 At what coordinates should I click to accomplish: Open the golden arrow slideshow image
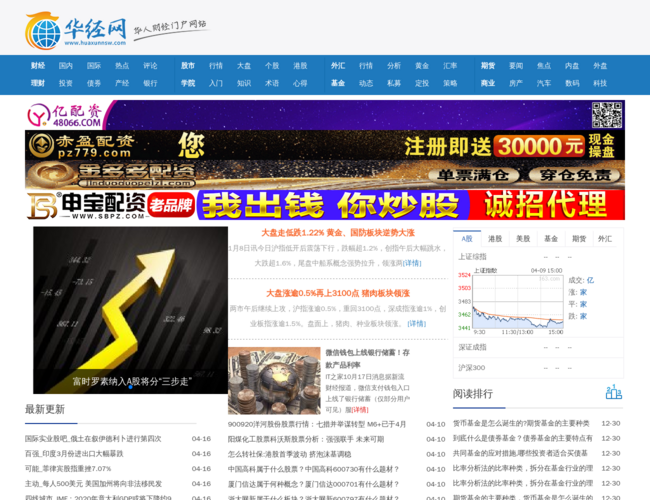(x=131, y=310)
